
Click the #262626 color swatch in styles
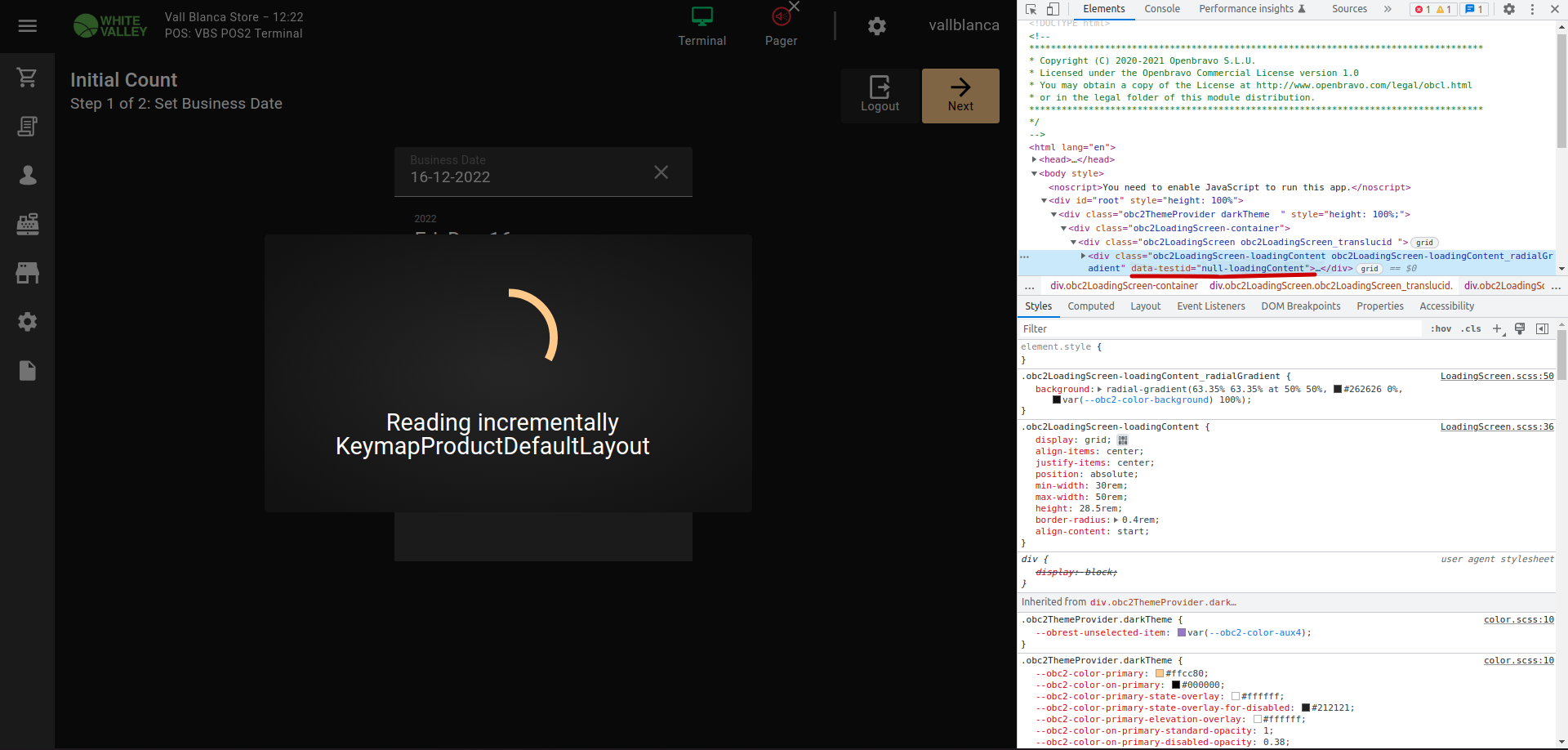click(1338, 390)
